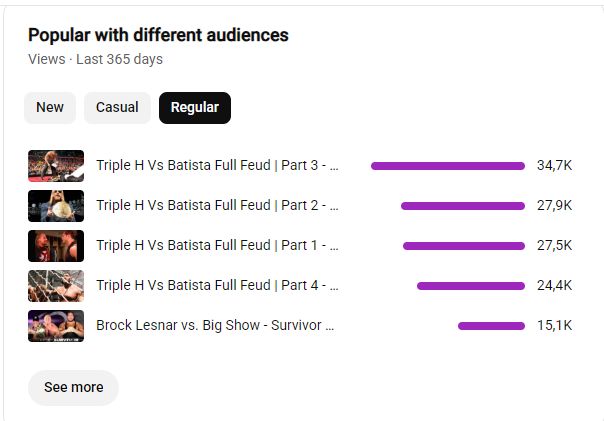Click the purple bar showing 27,5K views
Viewport: 604px width, 421px height.
coord(464,246)
